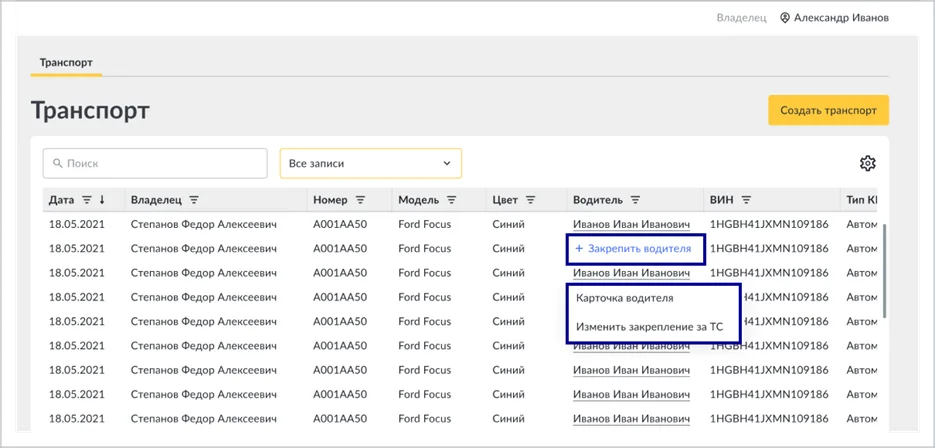This screenshot has height=448, width=935.
Task: Click Ford Focus in Закрепить водителя row
Action: (x=425, y=249)
